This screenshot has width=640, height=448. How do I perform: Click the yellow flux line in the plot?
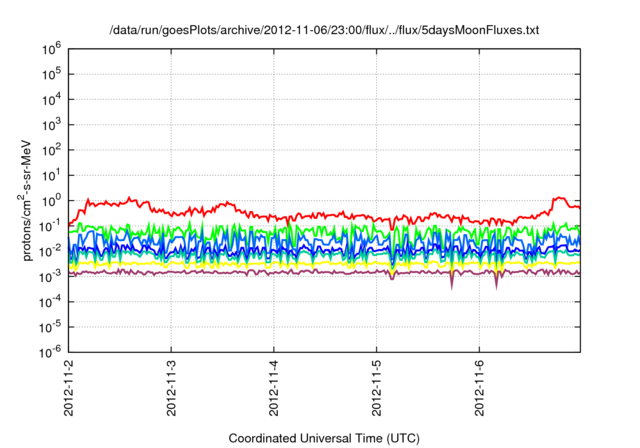324,264
